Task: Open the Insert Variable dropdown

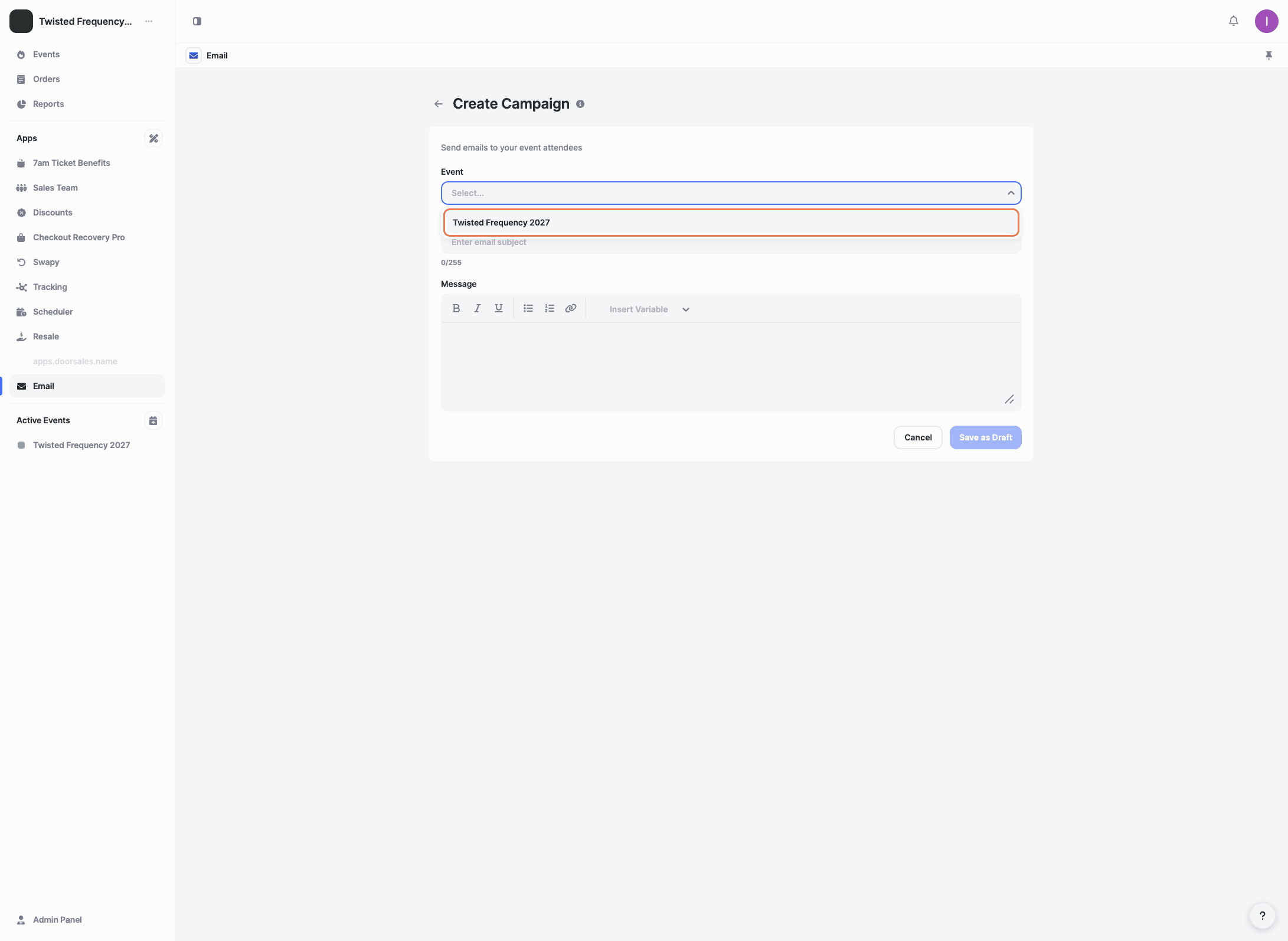Action: 649,309
